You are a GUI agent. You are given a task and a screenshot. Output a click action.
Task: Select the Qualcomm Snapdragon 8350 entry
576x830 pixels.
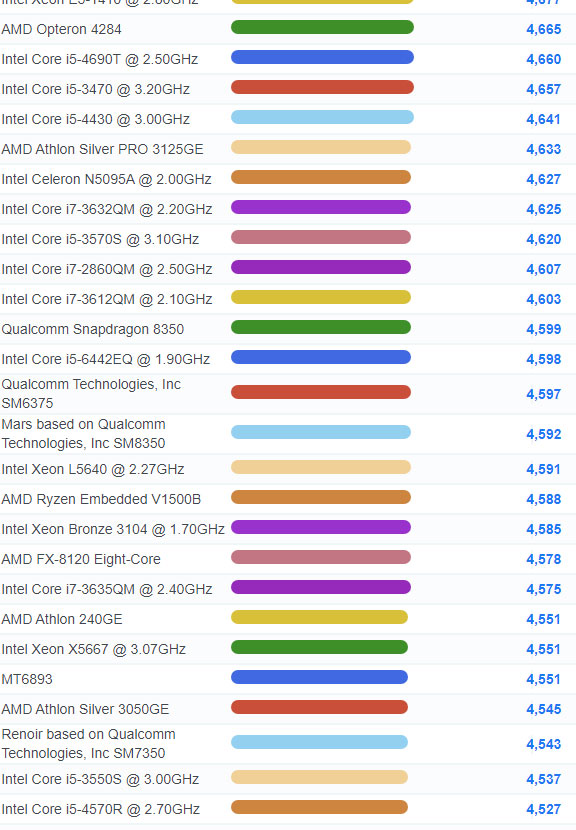tap(93, 329)
